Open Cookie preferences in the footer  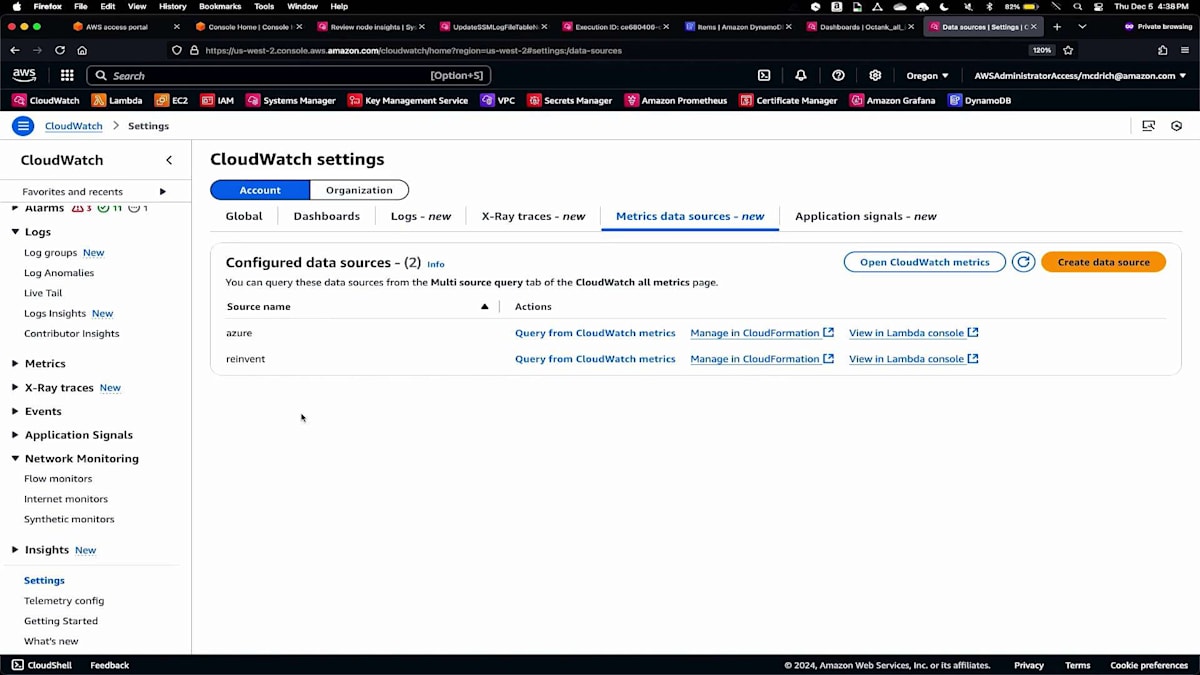pos(1149,665)
